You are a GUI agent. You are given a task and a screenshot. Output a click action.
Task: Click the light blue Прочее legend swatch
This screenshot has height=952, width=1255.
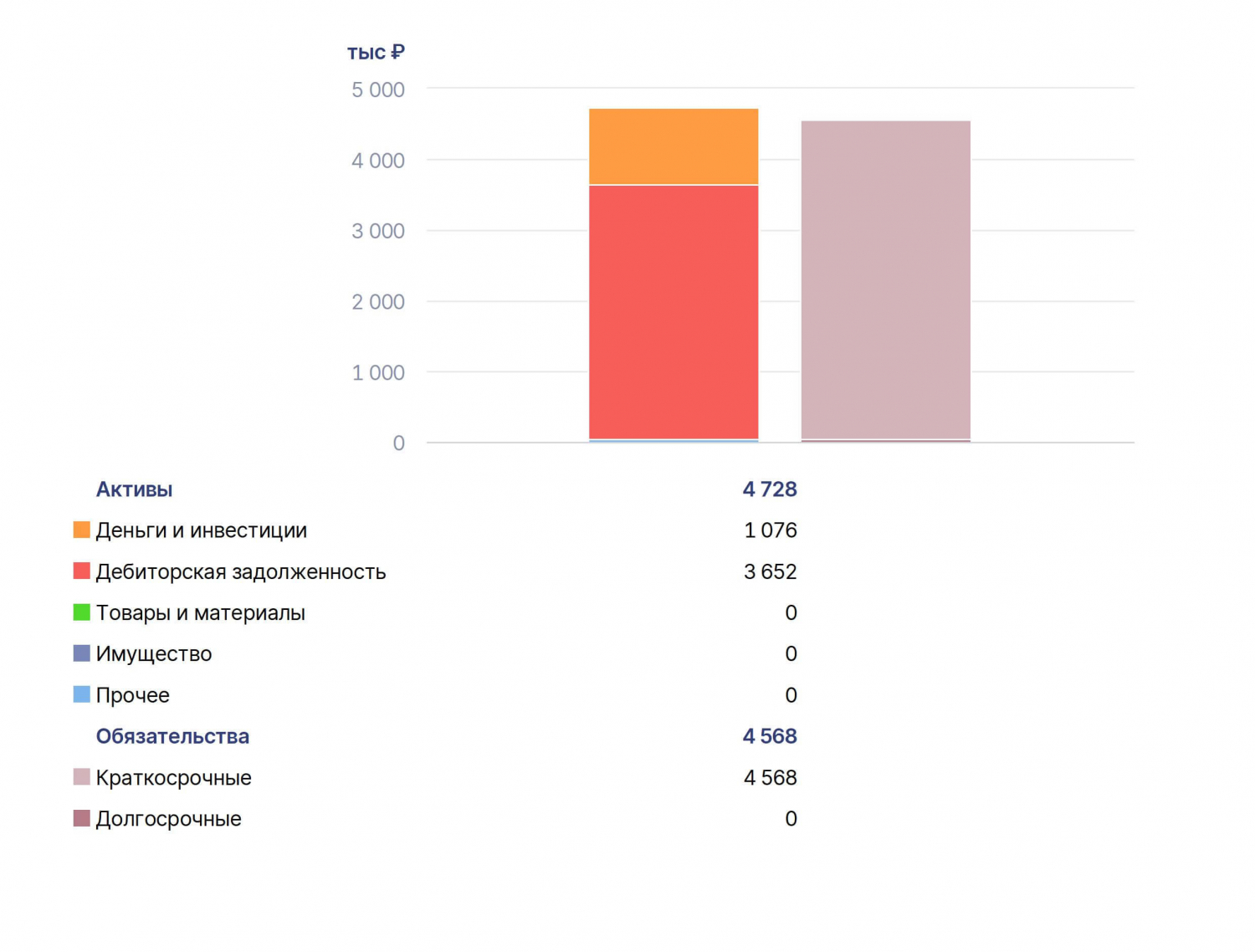(81, 694)
